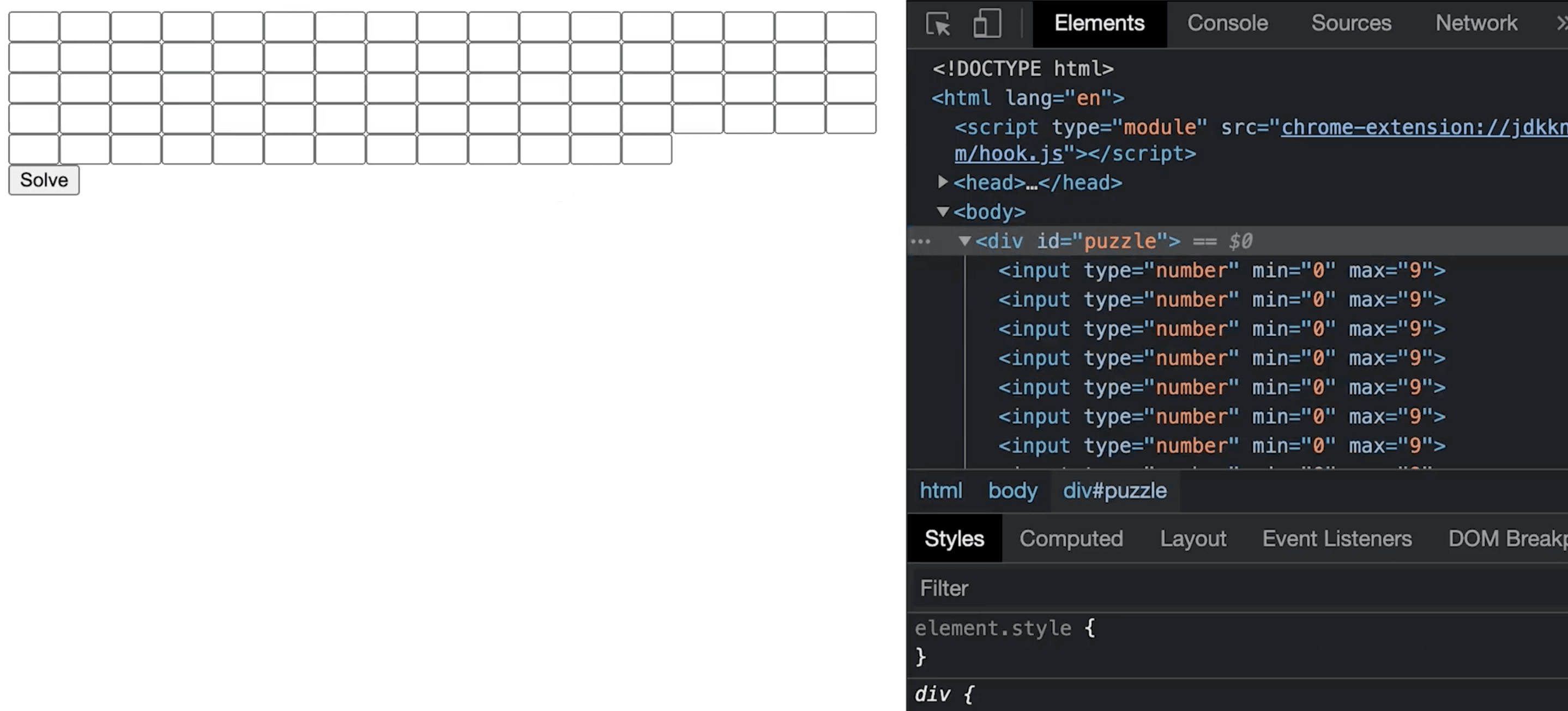Open the Layout pane tab

click(x=1192, y=539)
